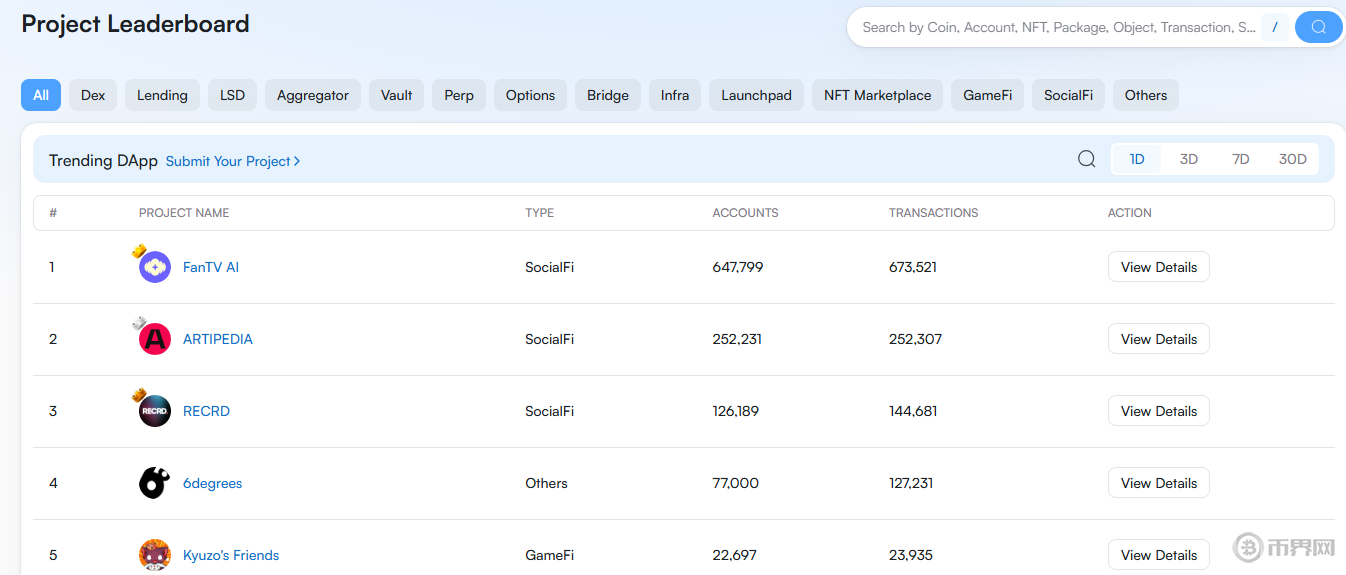
Task: Click the magnifier icon in Trending DApp bar
Action: pos(1086,159)
